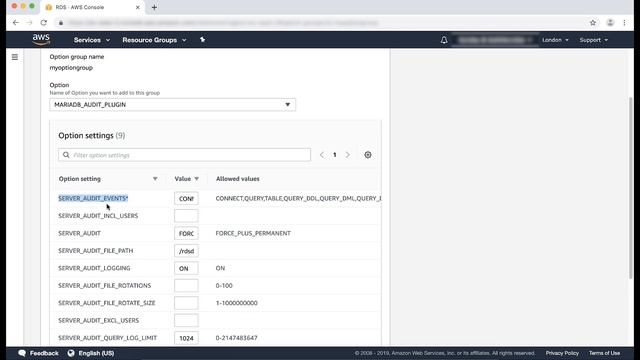Close the RDS - AWS Console tab
The width and height of the screenshot is (640, 360).
tap(138, 7)
